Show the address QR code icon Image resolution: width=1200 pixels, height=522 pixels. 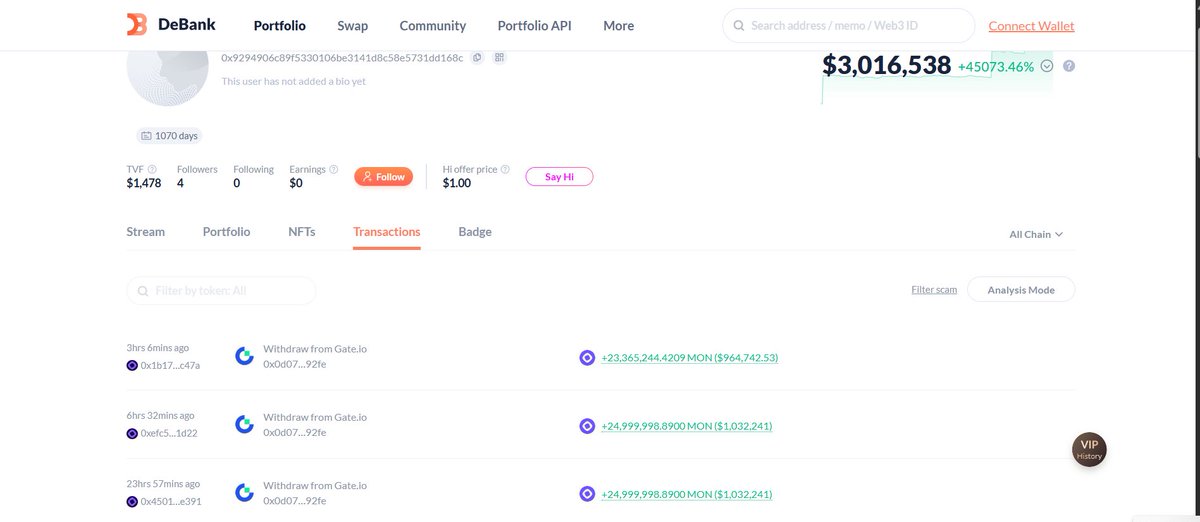tap(500, 58)
